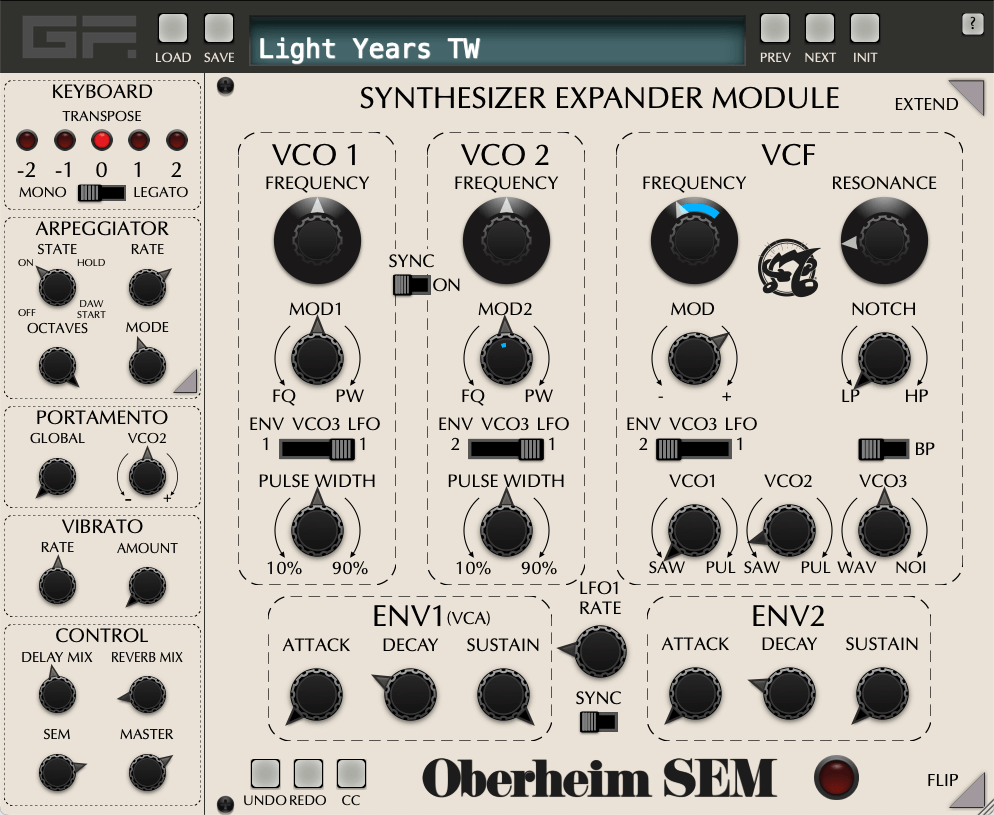This screenshot has height=815, width=994.
Task: Click the VCO 2 FREQUENCY knob
Action: [506, 240]
